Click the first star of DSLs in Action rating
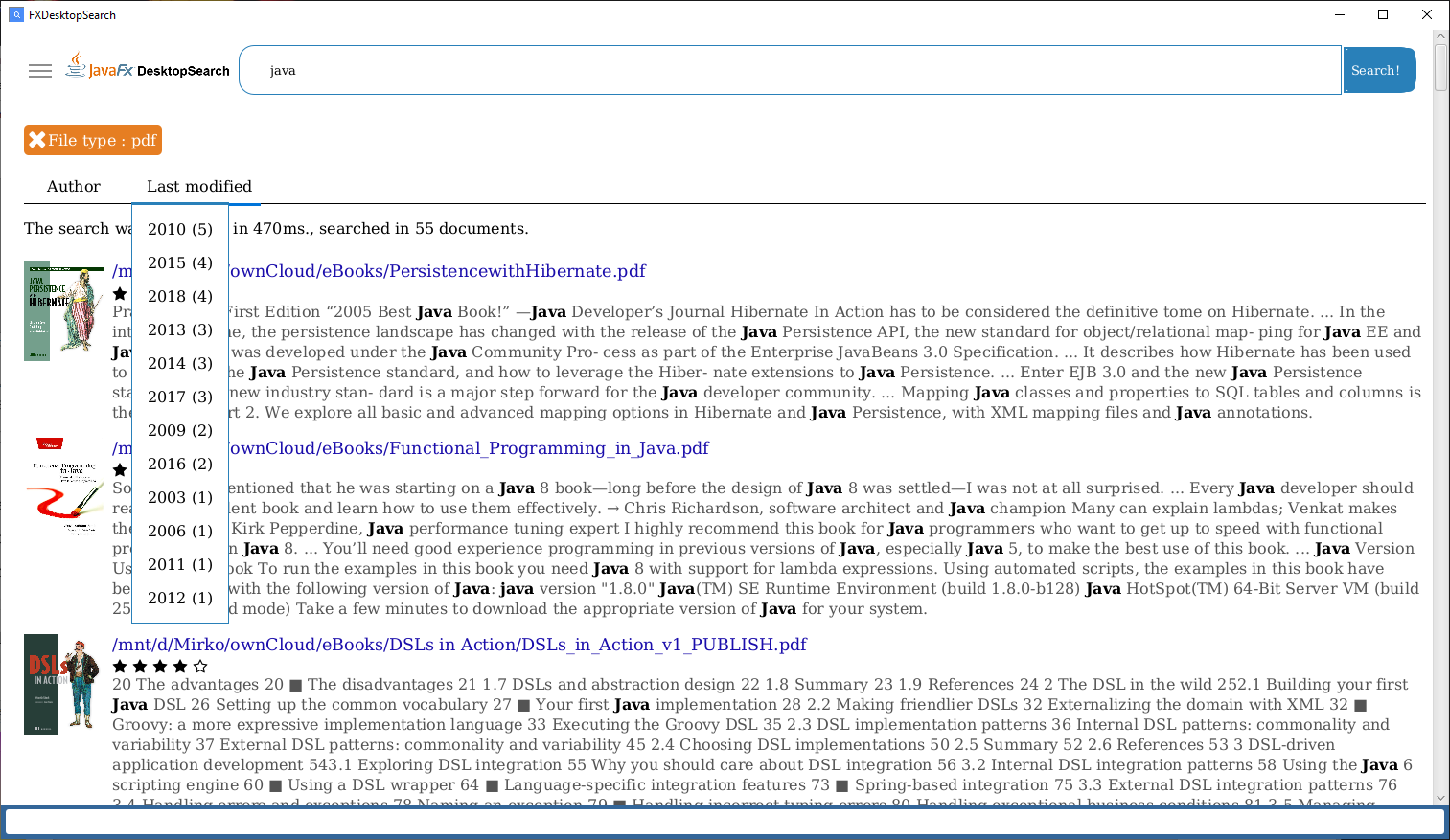The width and height of the screenshot is (1450, 840). (x=120, y=666)
